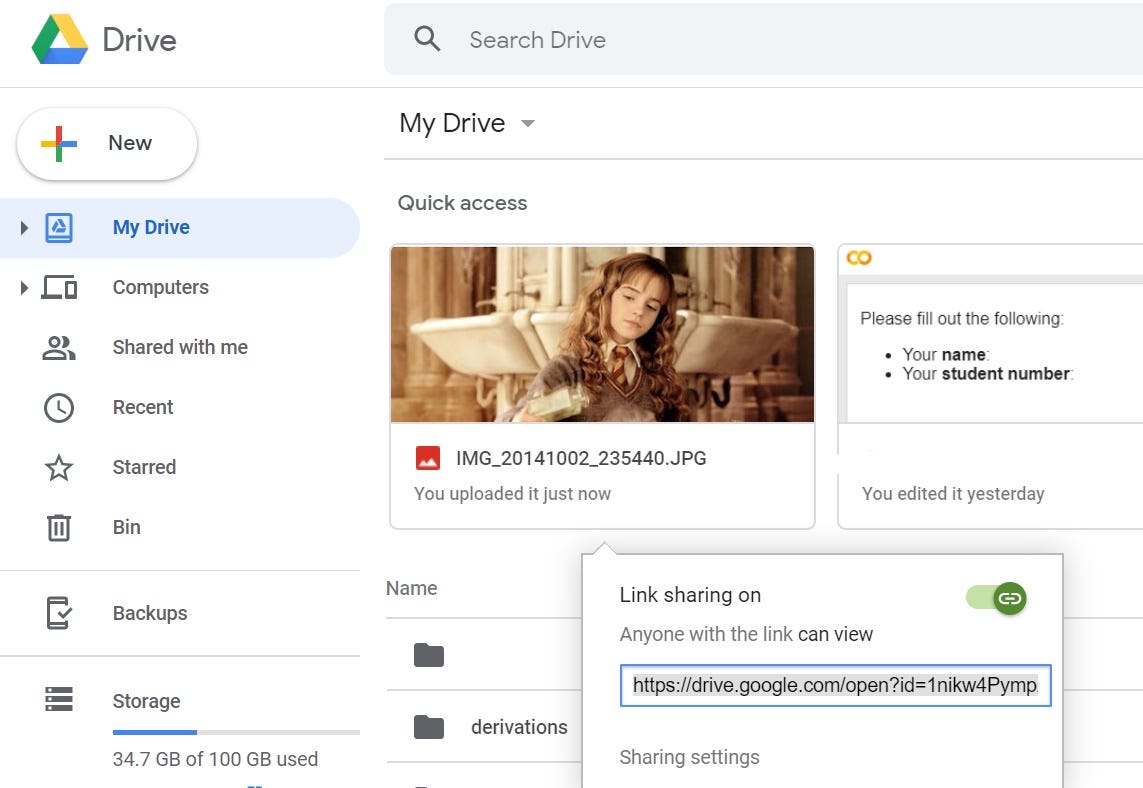Open the can view permission dropdown
This screenshot has height=788, width=1143.
(x=835, y=634)
